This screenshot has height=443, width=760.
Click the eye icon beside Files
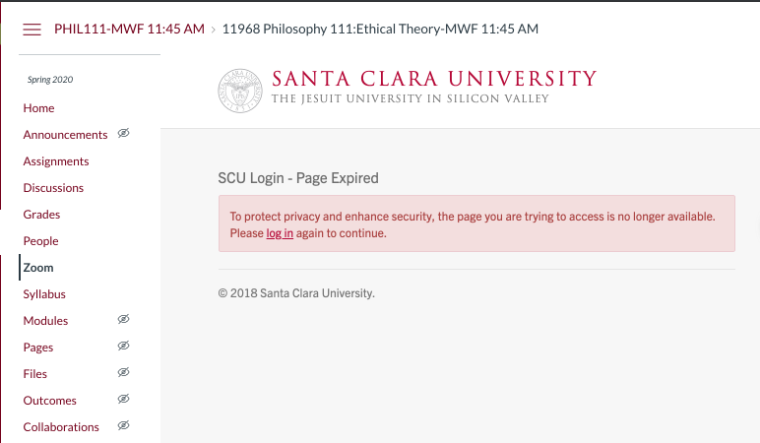point(124,373)
